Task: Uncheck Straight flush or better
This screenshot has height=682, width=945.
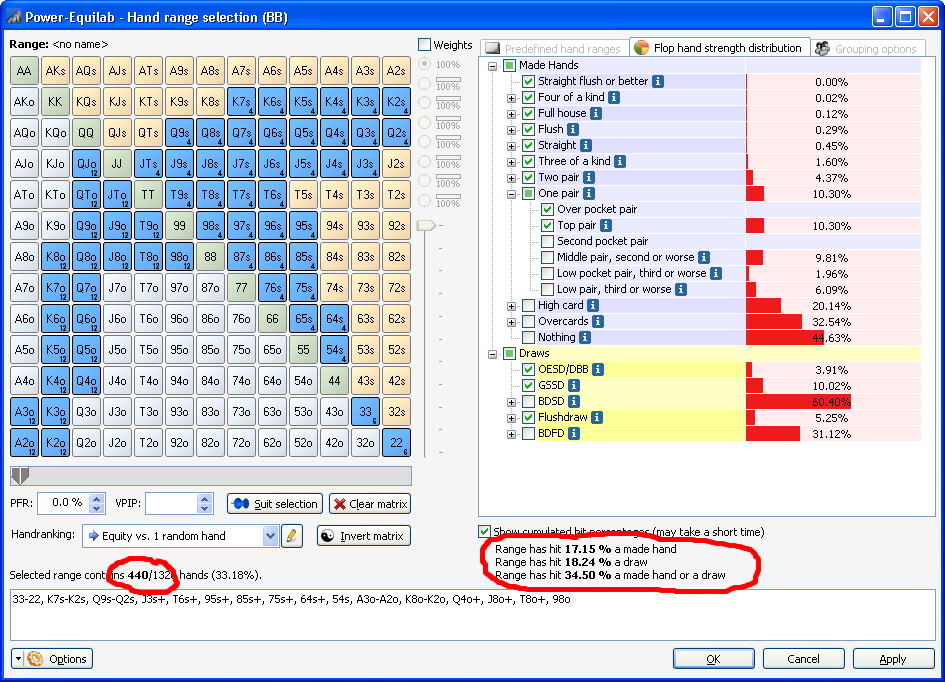Action: (x=529, y=81)
